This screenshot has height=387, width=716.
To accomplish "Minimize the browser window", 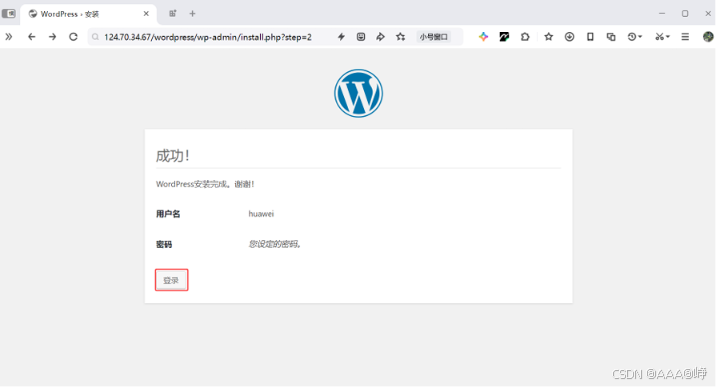I will pos(662,14).
